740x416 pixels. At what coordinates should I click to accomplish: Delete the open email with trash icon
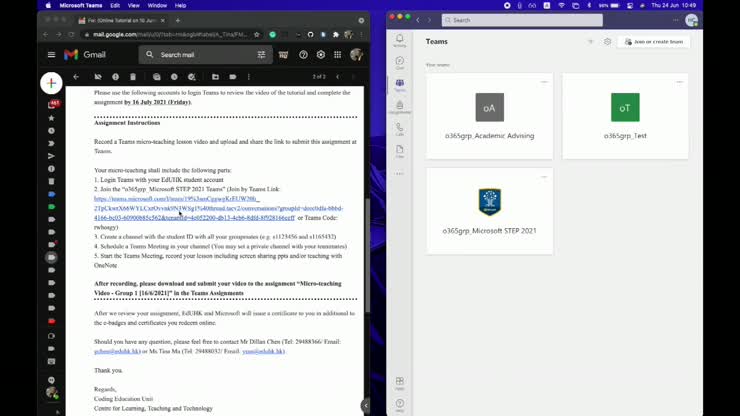click(132, 76)
